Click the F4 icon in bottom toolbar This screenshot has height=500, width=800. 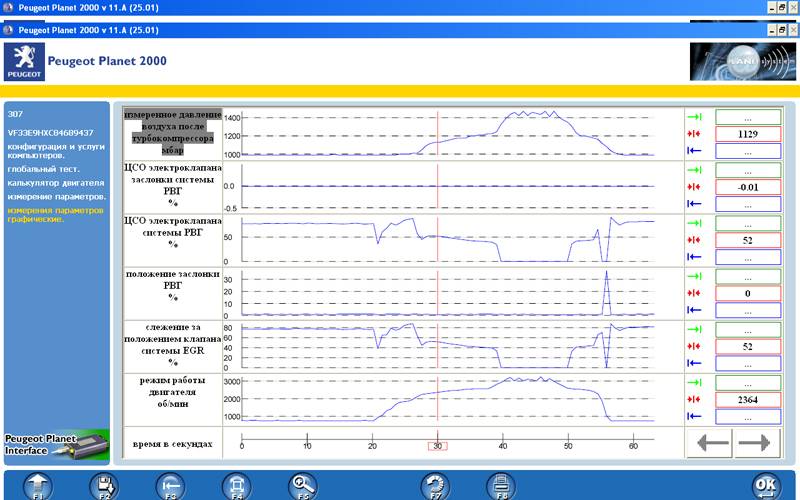(236, 485)
